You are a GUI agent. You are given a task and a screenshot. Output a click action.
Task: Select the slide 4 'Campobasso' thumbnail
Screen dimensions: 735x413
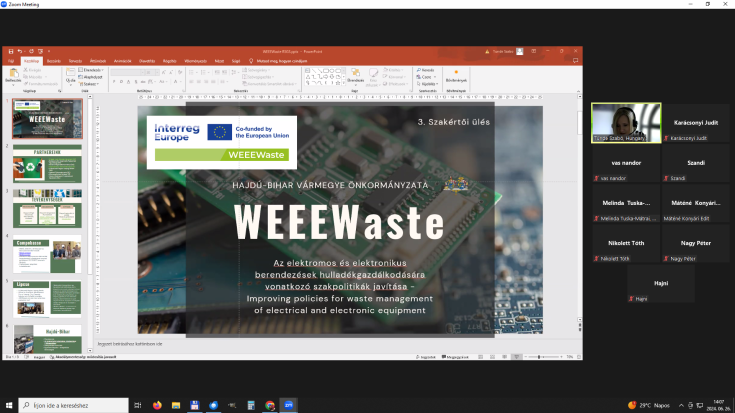(x=47, y=254)
